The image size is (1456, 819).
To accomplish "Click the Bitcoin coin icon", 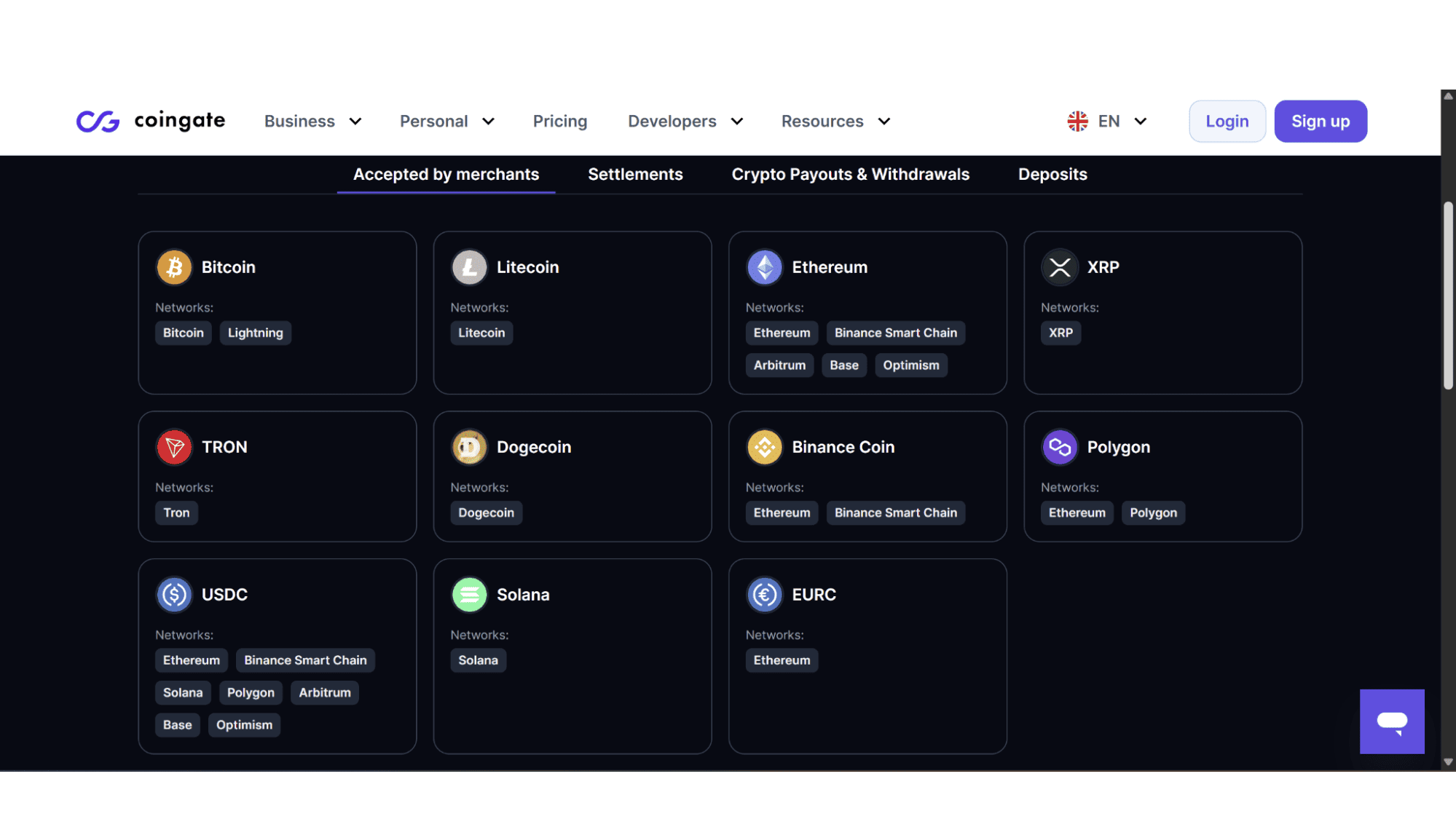I will pyautogui.click(x=174, y=267).
